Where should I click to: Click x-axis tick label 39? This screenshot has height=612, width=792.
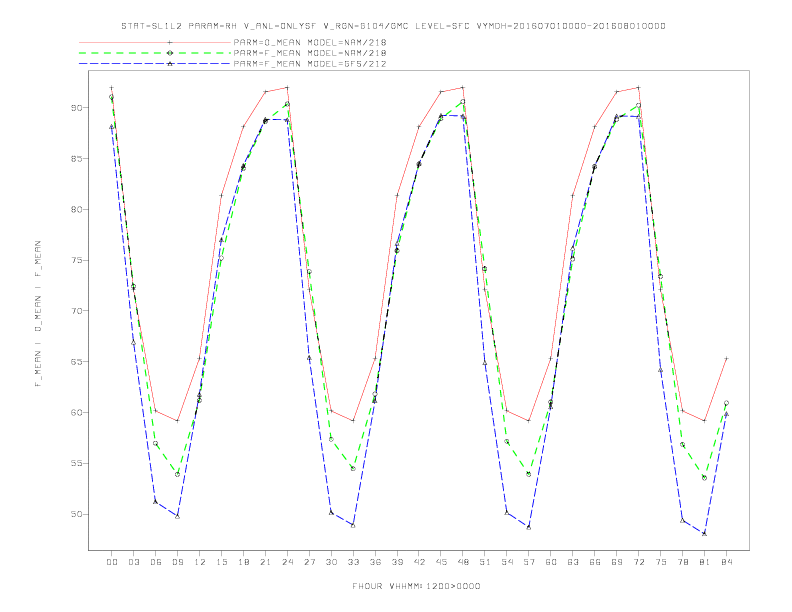pos(397,562)
